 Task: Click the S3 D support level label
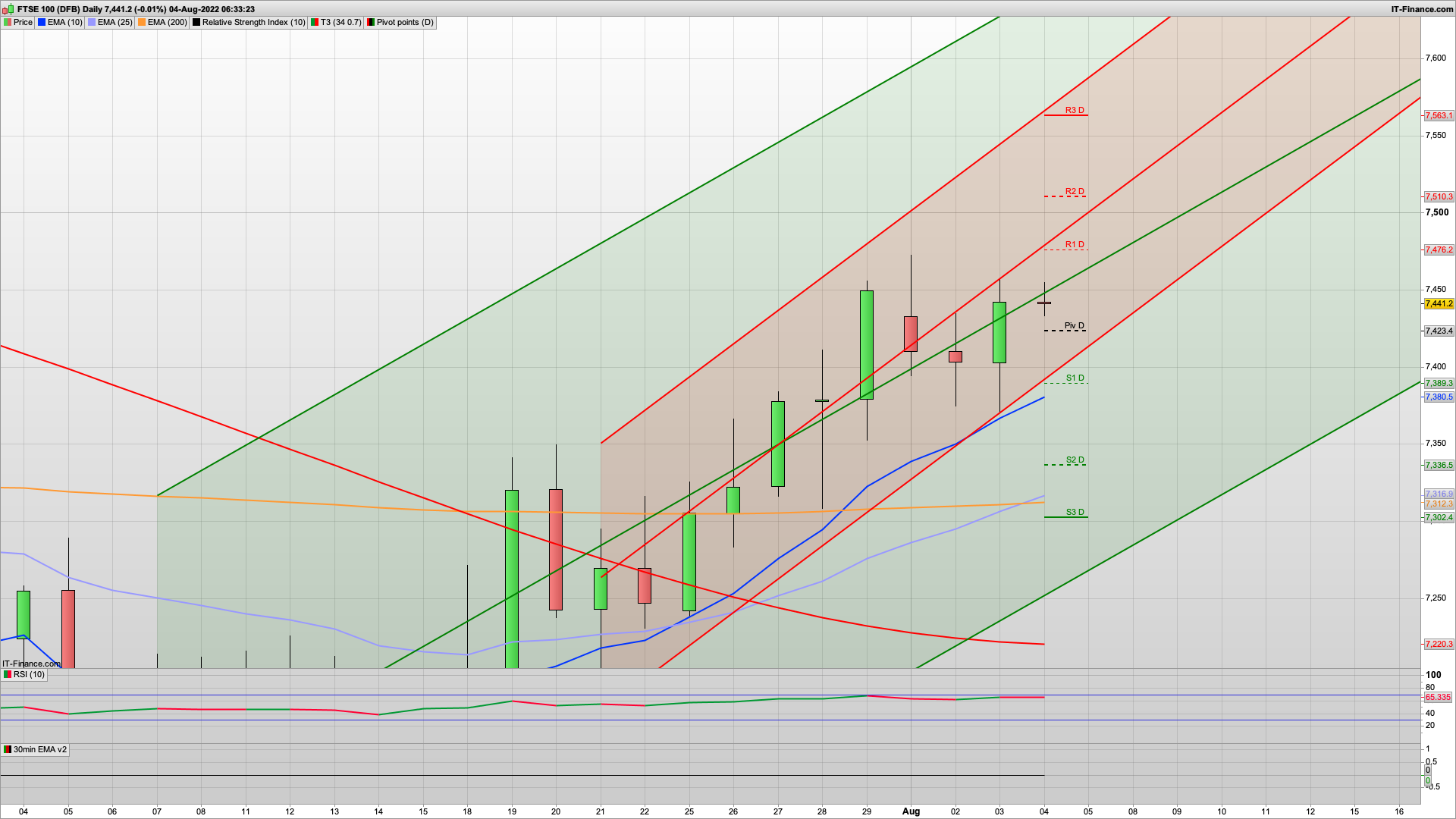[x=1075, y=513]
